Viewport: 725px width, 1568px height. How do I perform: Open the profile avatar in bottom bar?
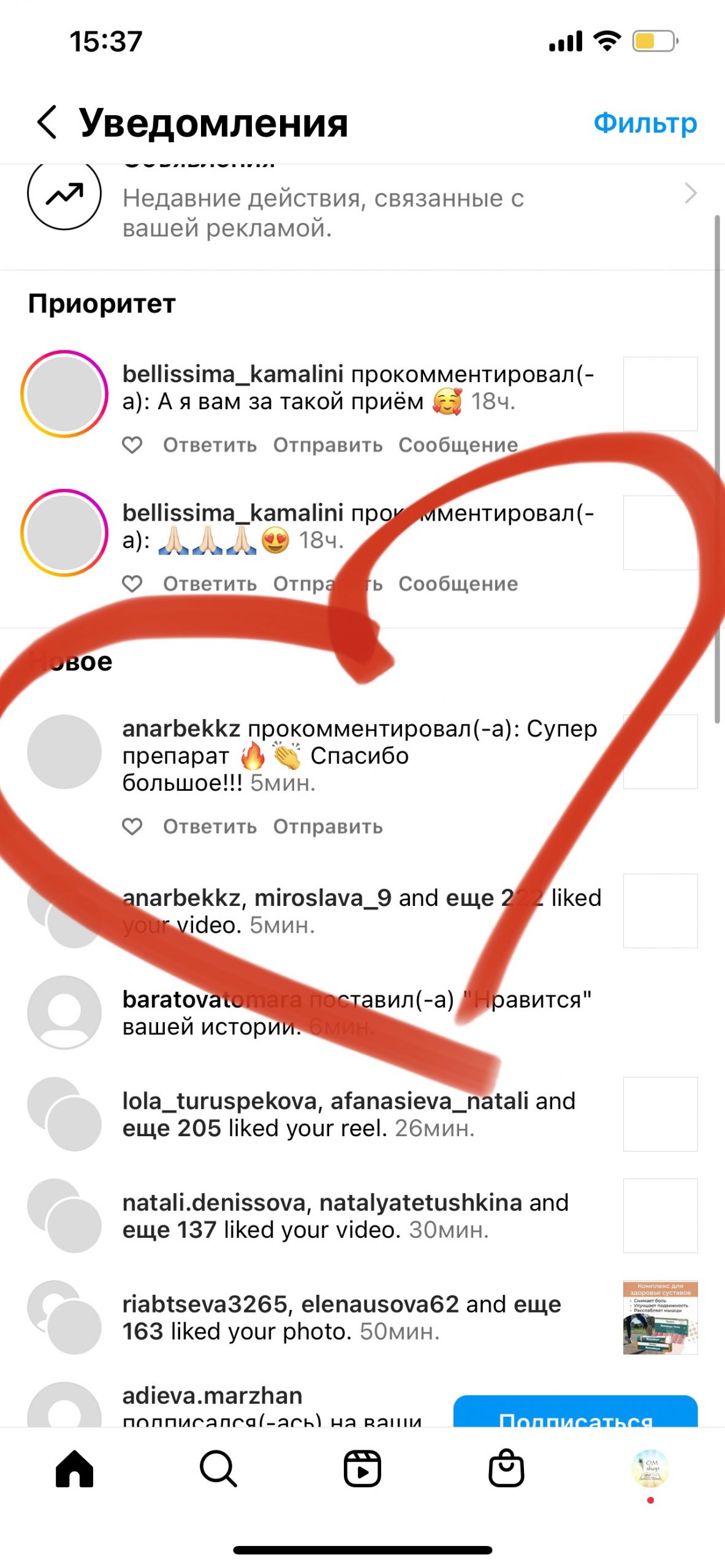[x=650, y=1468]
